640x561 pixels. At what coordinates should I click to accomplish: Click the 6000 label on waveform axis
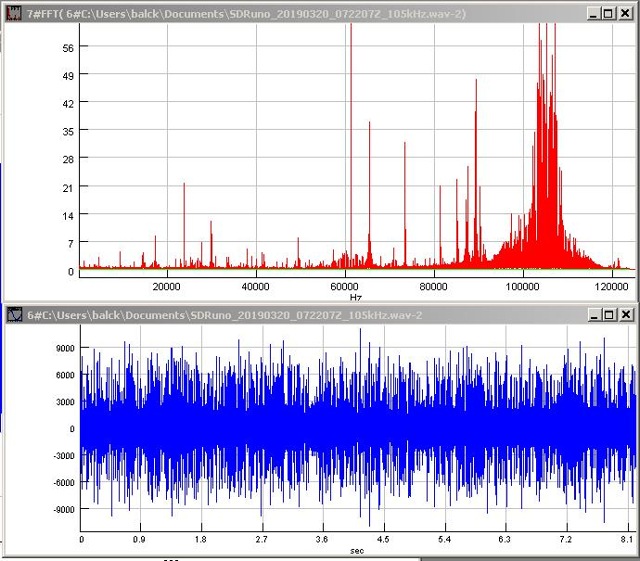65,375
